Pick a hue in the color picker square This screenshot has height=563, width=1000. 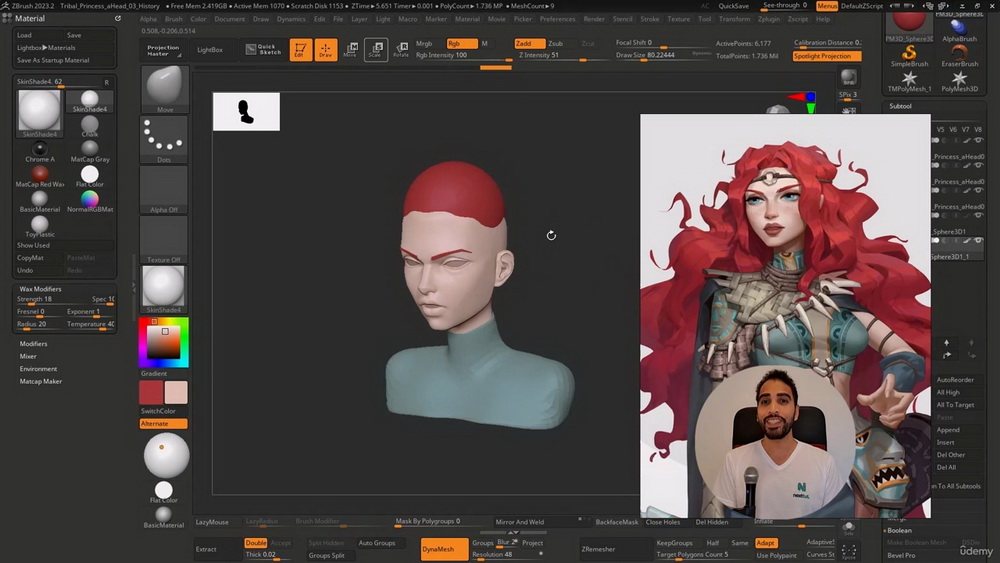pyautogui.click(x=164, y=342)
